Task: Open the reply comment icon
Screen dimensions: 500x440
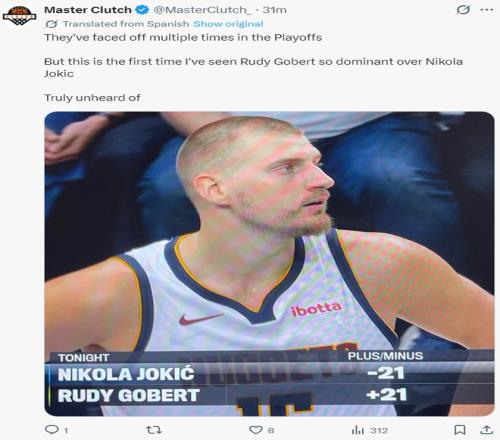Action: 52,430
